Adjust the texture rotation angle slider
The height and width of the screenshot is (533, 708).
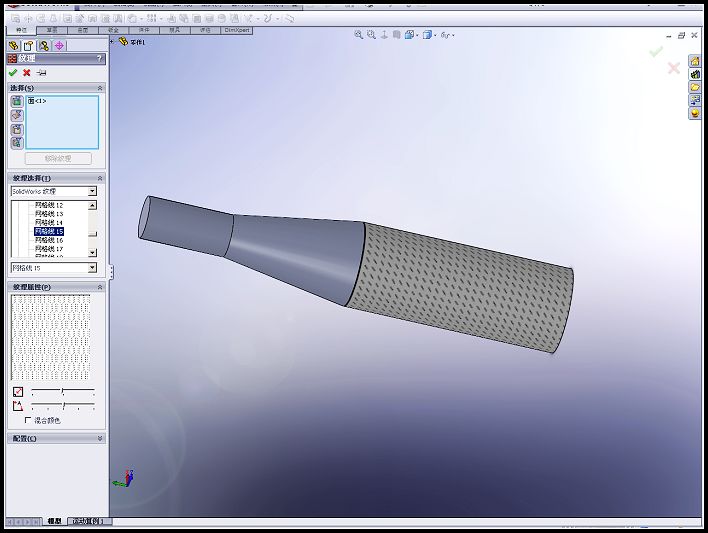pos(63,405)
